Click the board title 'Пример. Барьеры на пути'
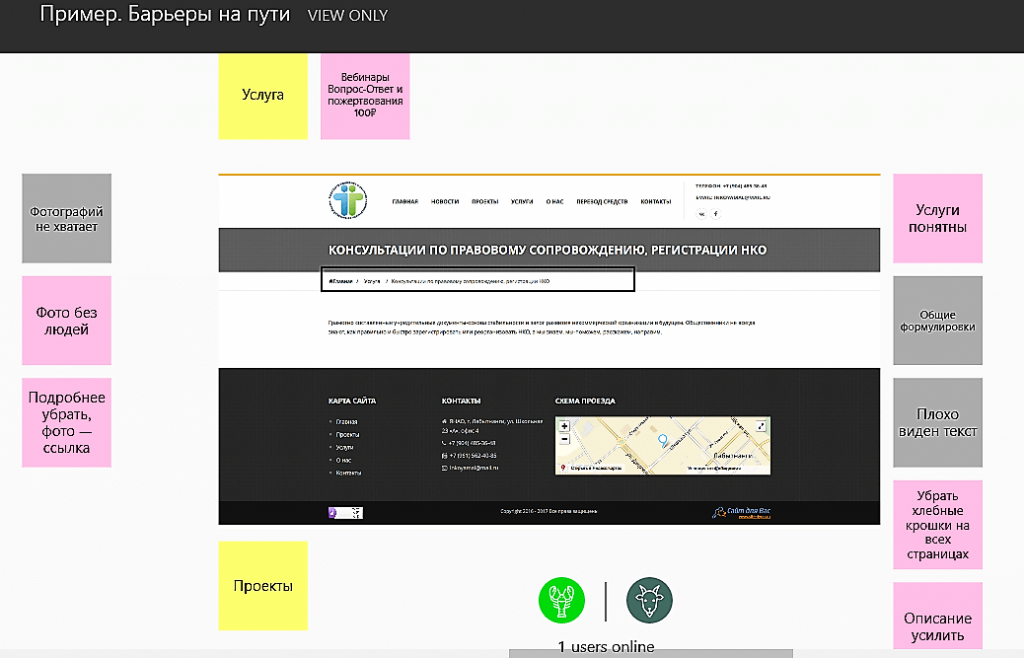 165,15
